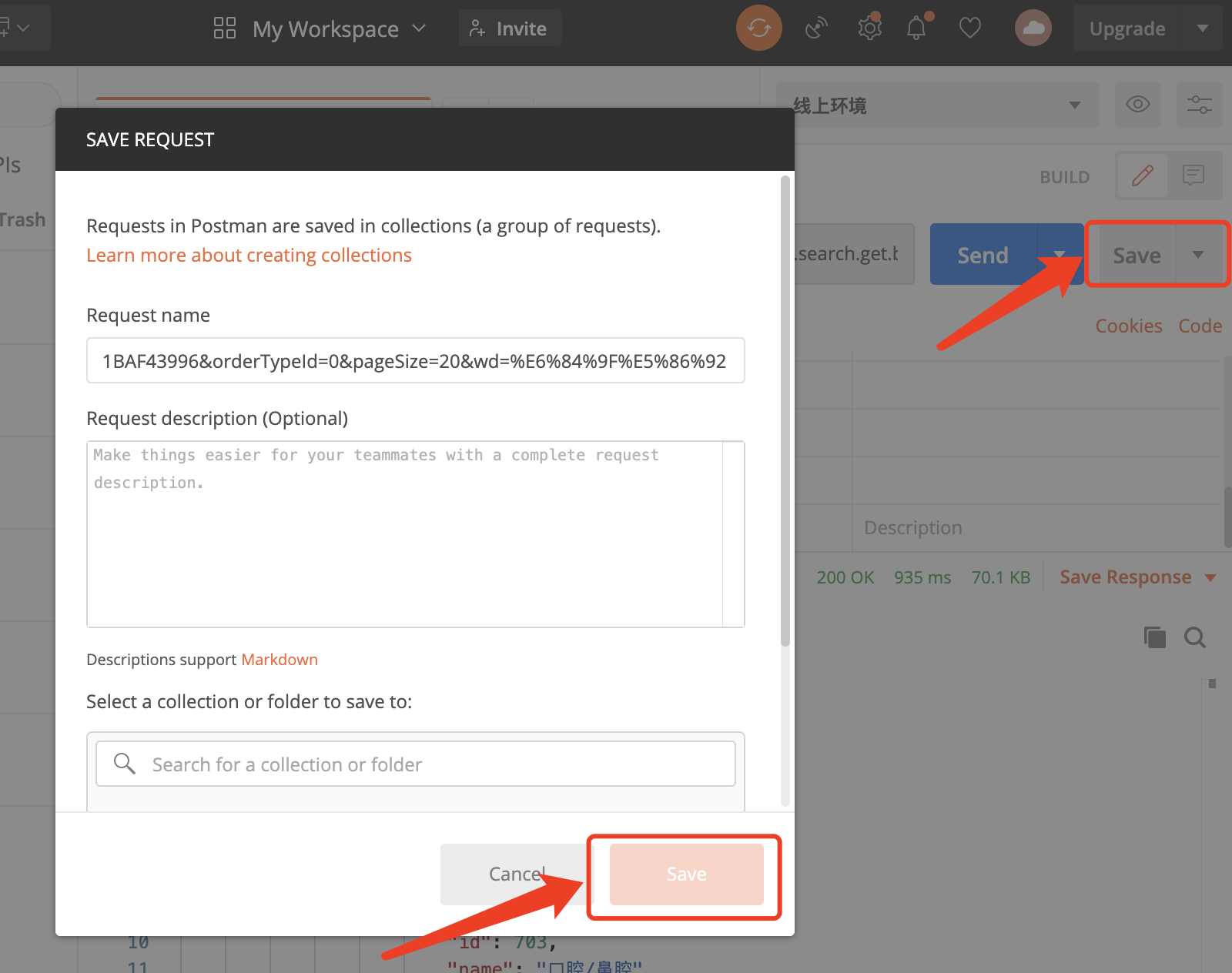
Task: Click the heart icon in header
Action: coord(970,28)
